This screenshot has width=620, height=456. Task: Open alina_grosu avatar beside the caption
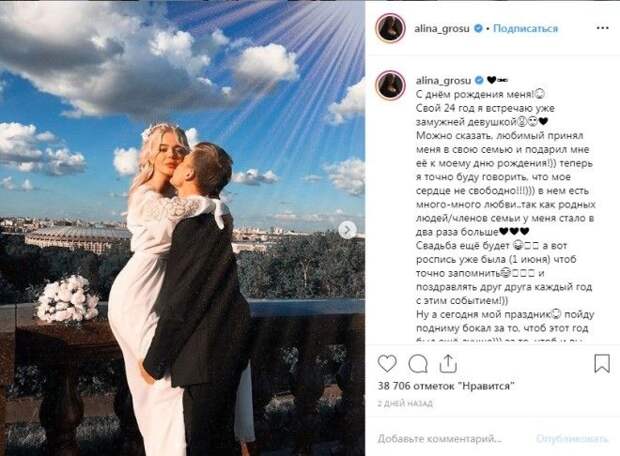(391, 85)
